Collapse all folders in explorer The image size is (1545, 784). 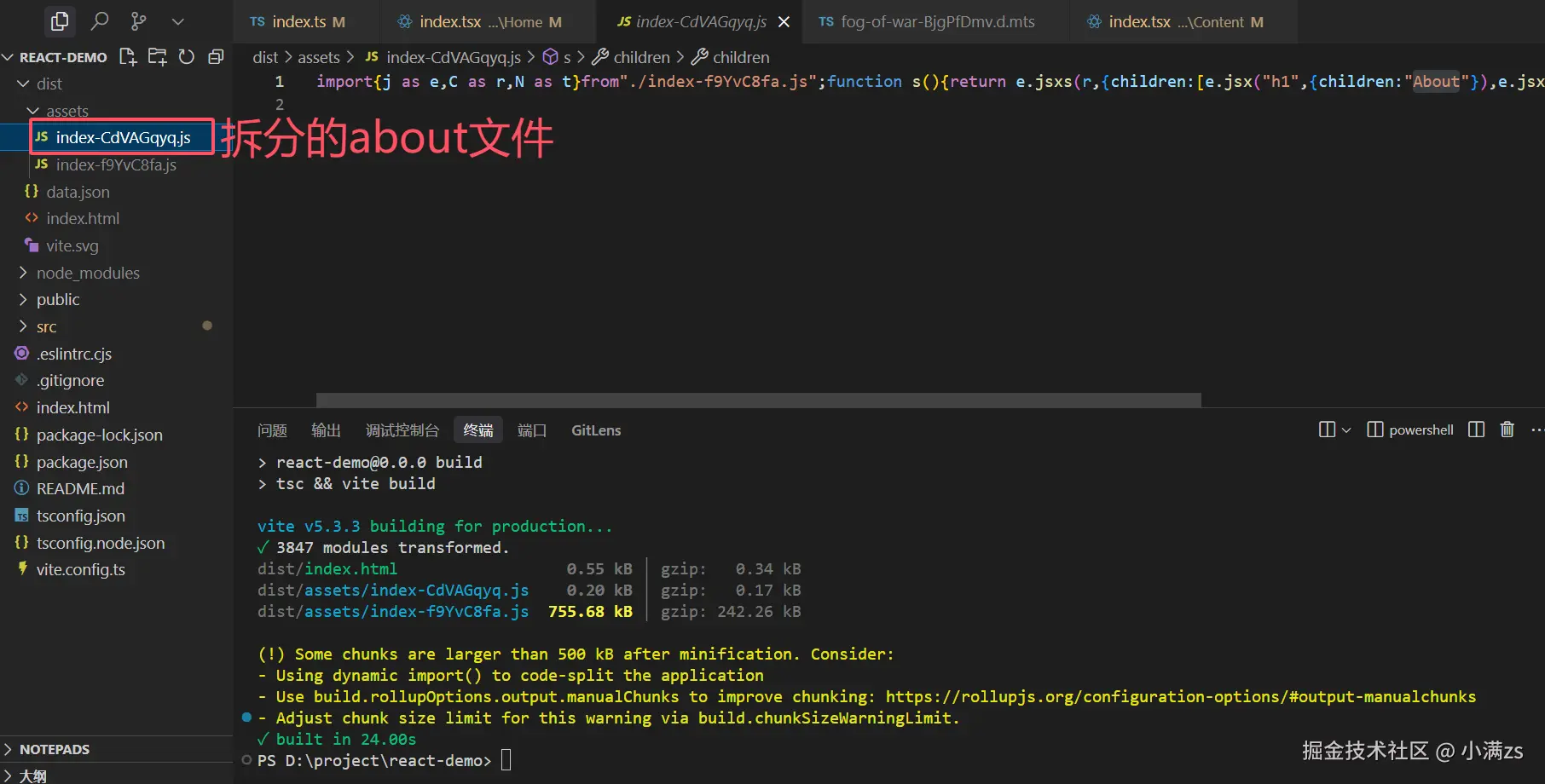216,57
